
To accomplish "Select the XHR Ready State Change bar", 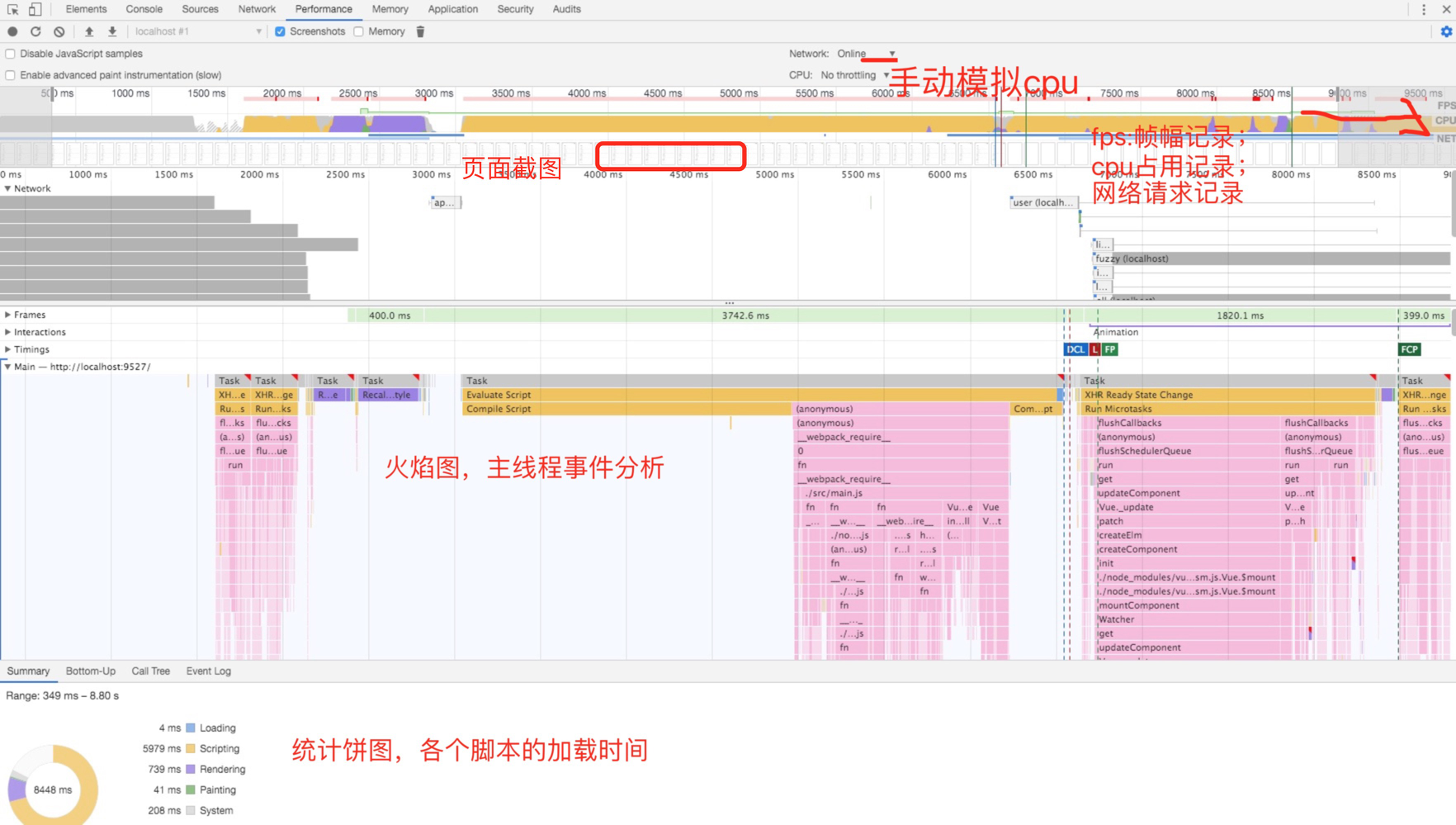I will click(1229, 395).
